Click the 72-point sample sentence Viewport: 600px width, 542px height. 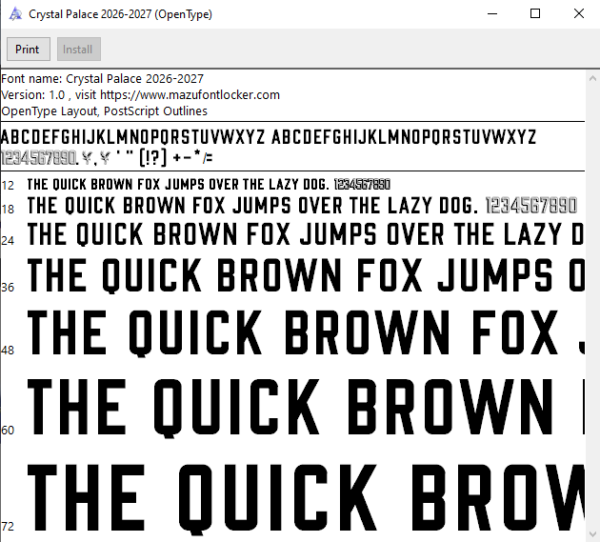(305, 498)
